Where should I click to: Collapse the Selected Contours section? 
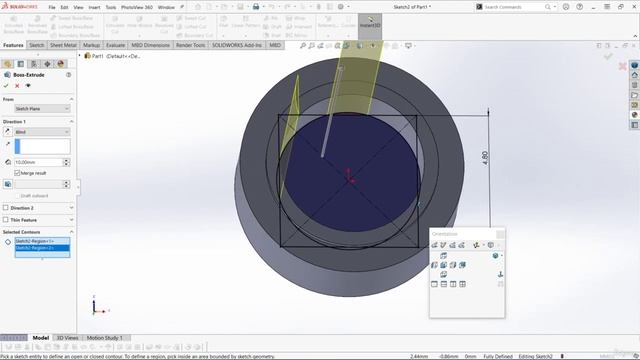click(71, 232)
